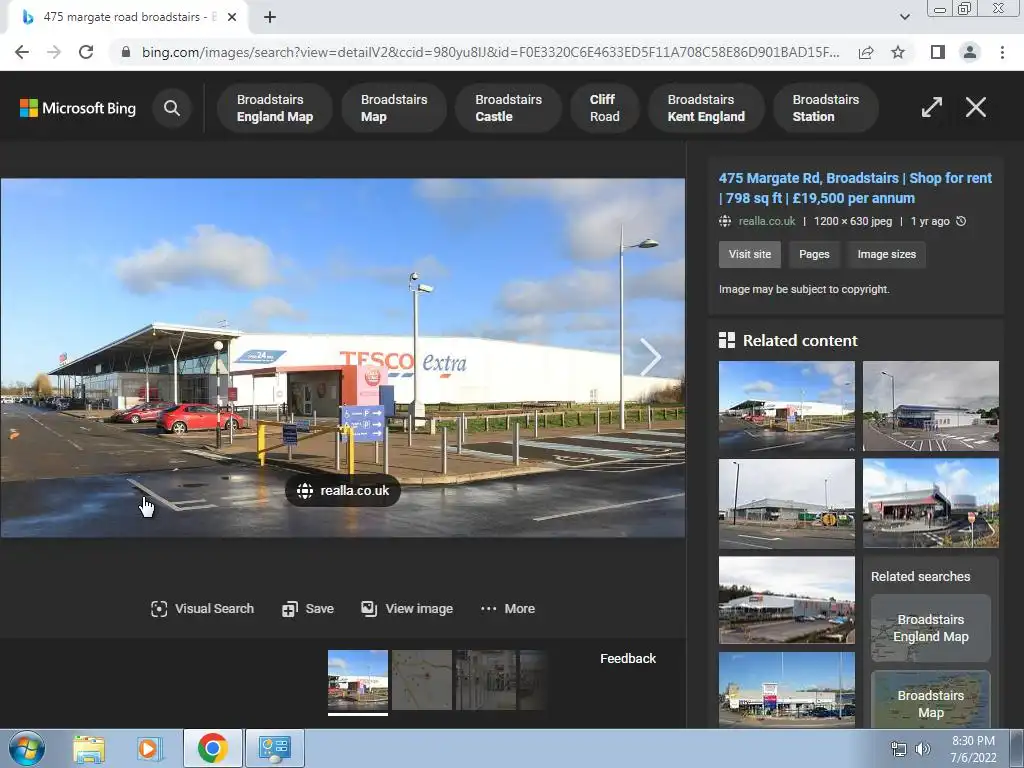Select the Broadstairs Map suggestion chip
The width and height of the screenshot is (1024, 768).
(x=394, y=108)
